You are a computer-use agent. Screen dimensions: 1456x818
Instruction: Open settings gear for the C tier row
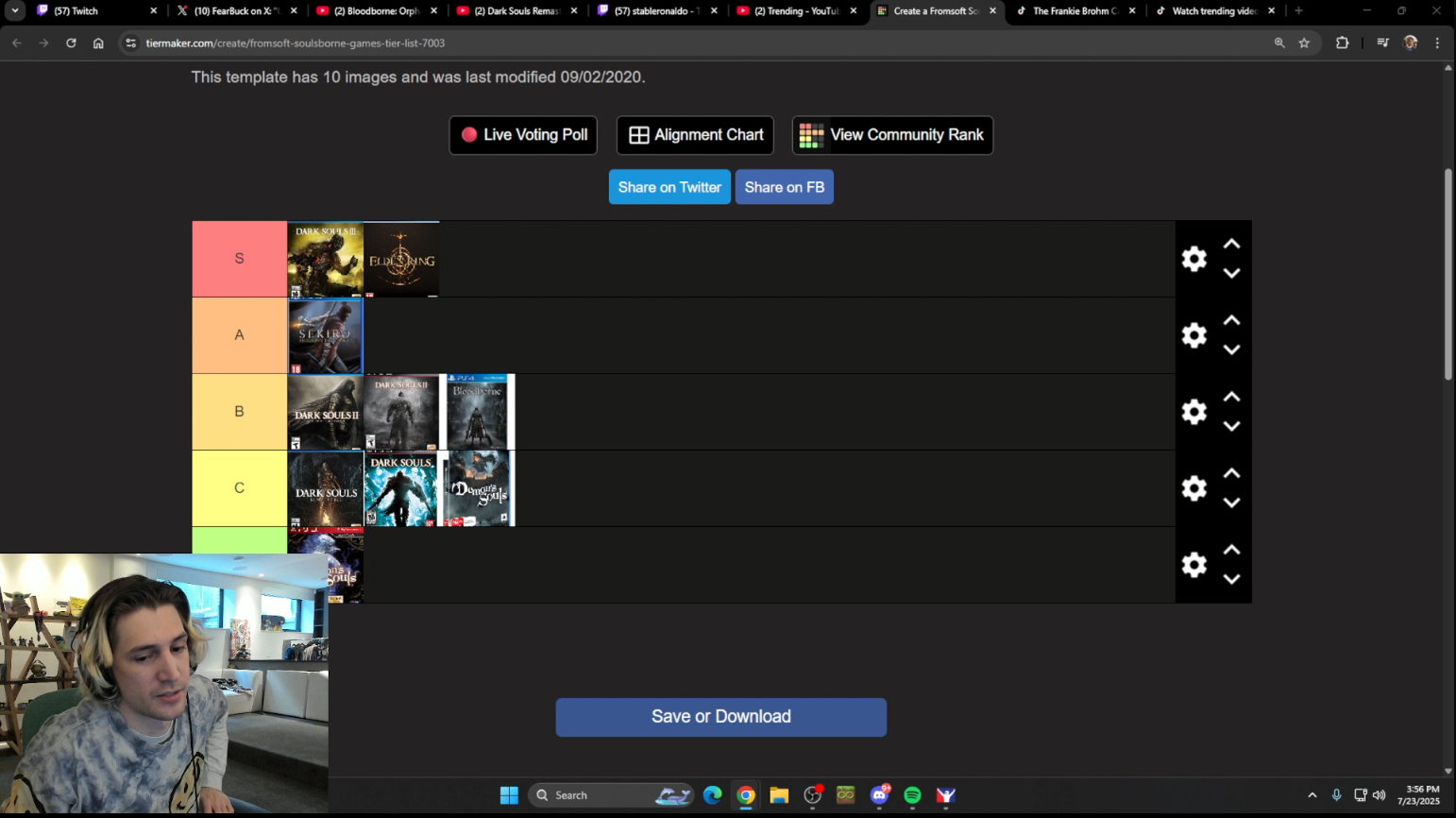tap(1194, 488)
